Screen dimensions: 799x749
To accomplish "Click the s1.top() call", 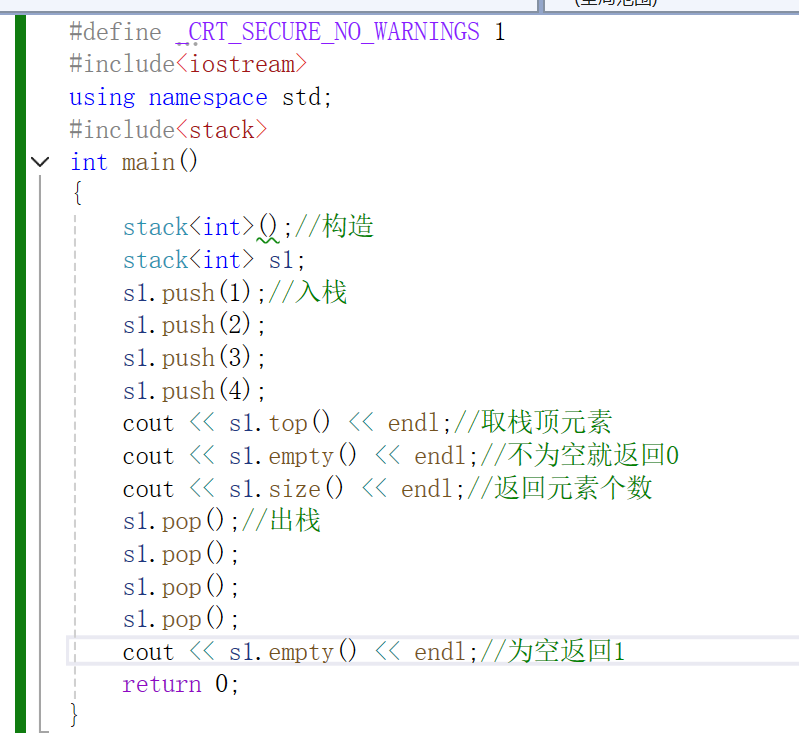I will coord(279,423).
